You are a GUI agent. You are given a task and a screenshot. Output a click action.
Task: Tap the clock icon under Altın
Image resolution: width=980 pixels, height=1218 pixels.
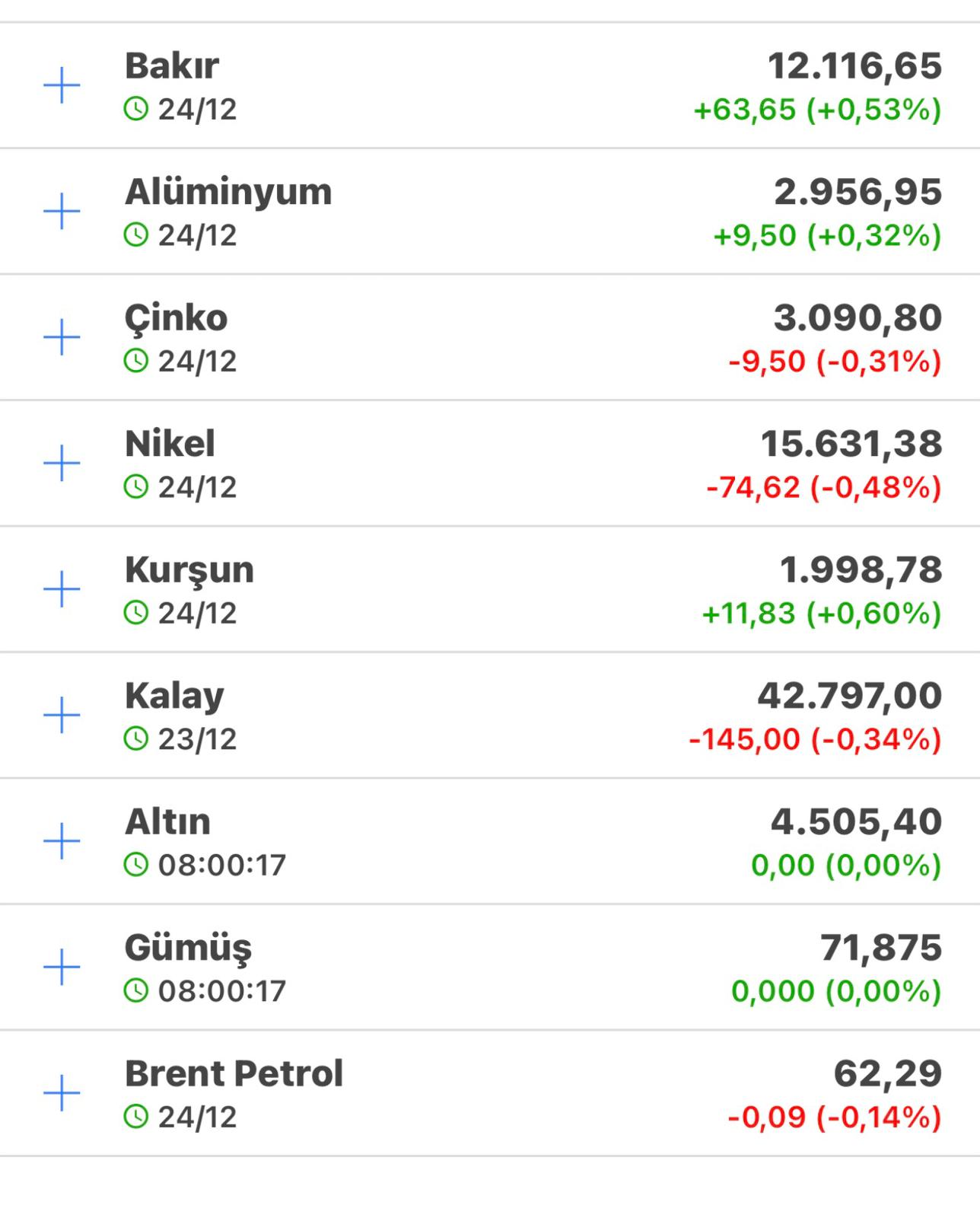click(136, 865)
